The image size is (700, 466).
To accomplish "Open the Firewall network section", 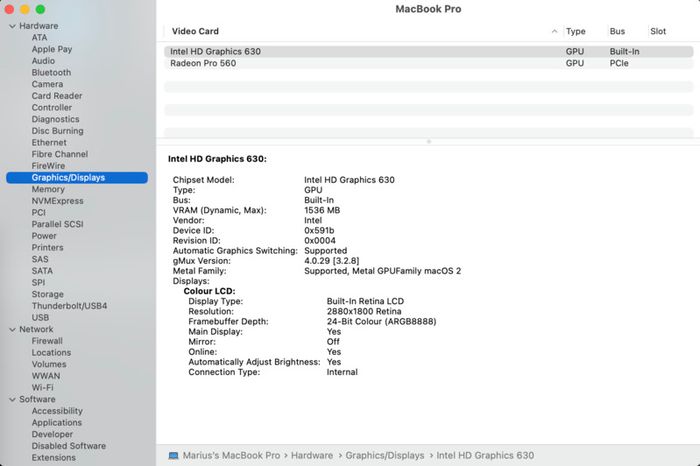I will point(47,341).
